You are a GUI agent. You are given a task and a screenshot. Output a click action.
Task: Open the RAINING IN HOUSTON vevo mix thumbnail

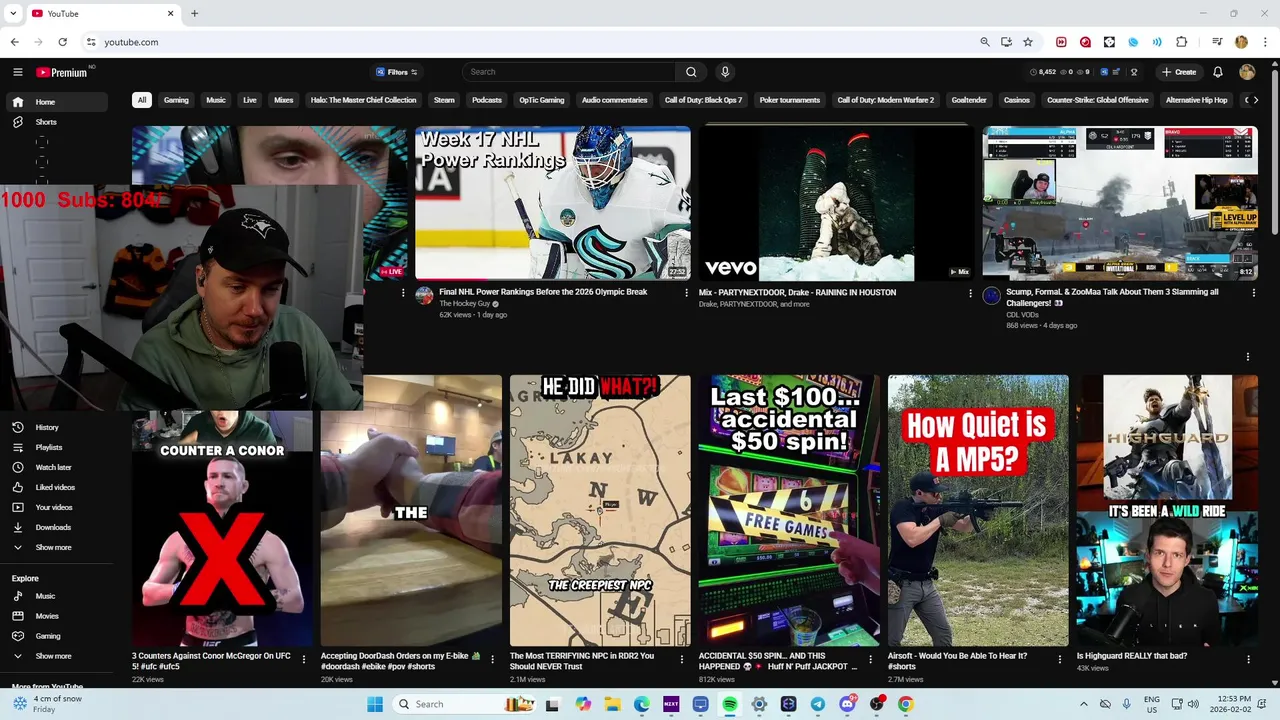(x=836, y=203)
